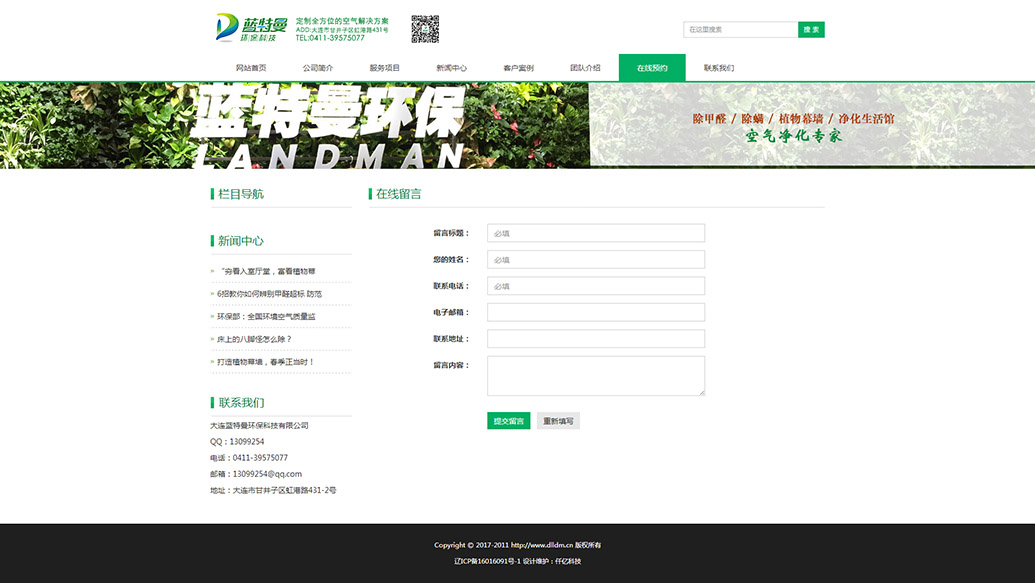Focus the 您的姓名 text field
The width and height of the screenshot is (1035, 583).
click(x=595, y=260)
